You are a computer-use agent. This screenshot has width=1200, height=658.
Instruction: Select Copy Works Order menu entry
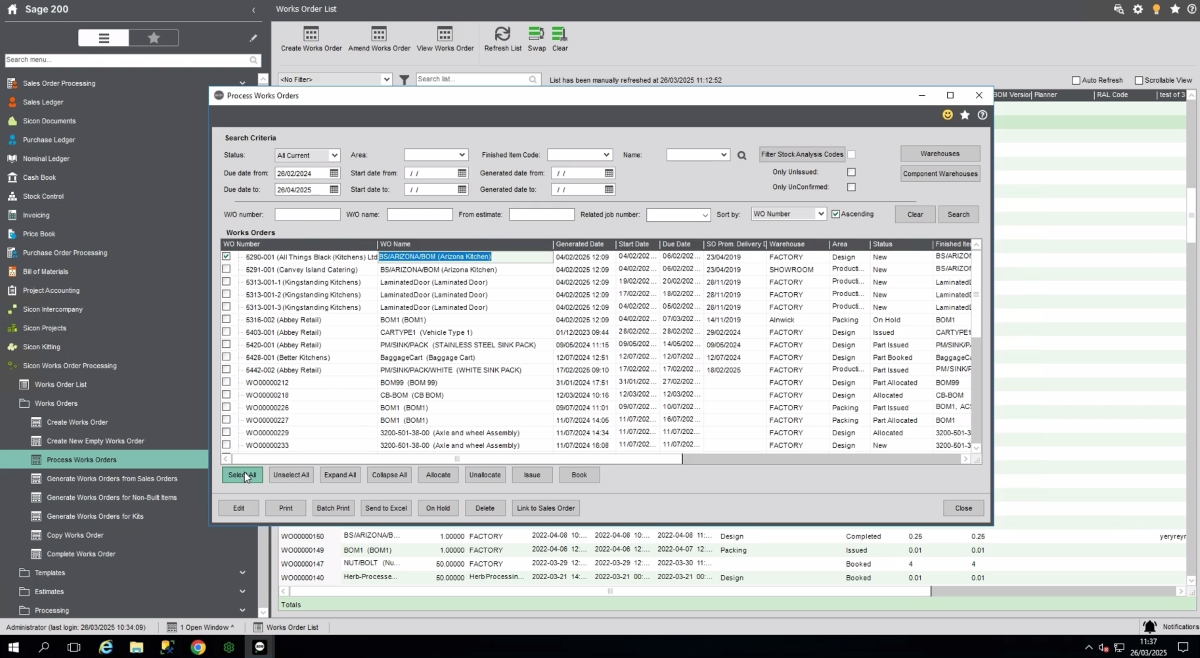tap(75, 535)
